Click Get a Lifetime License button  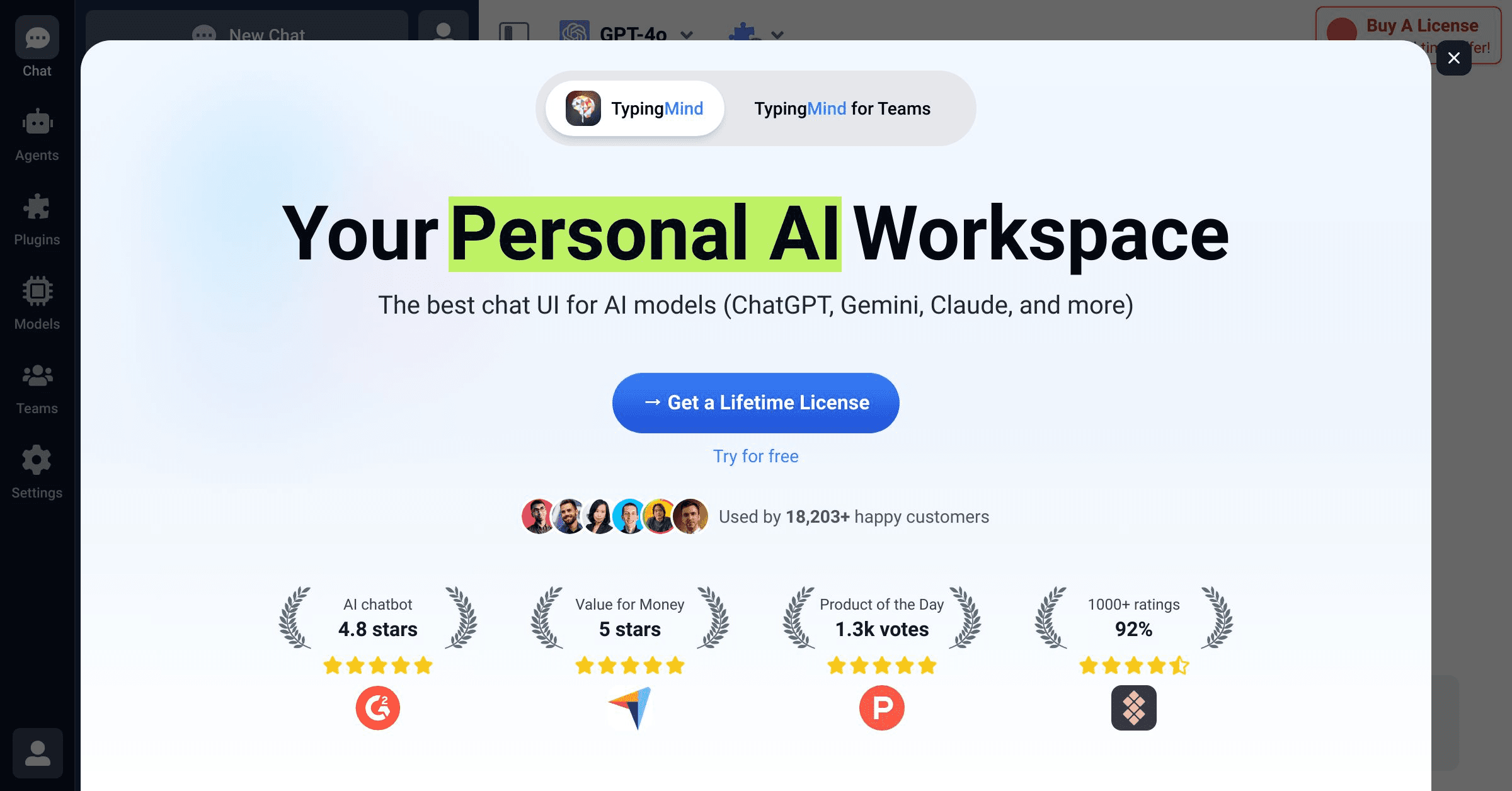point(756,402)
